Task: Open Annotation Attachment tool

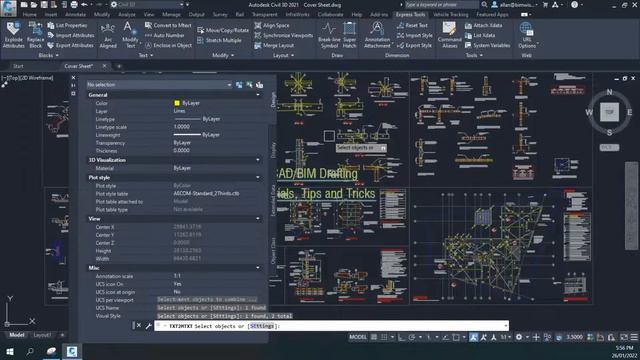Action: [x=377, y=35]
